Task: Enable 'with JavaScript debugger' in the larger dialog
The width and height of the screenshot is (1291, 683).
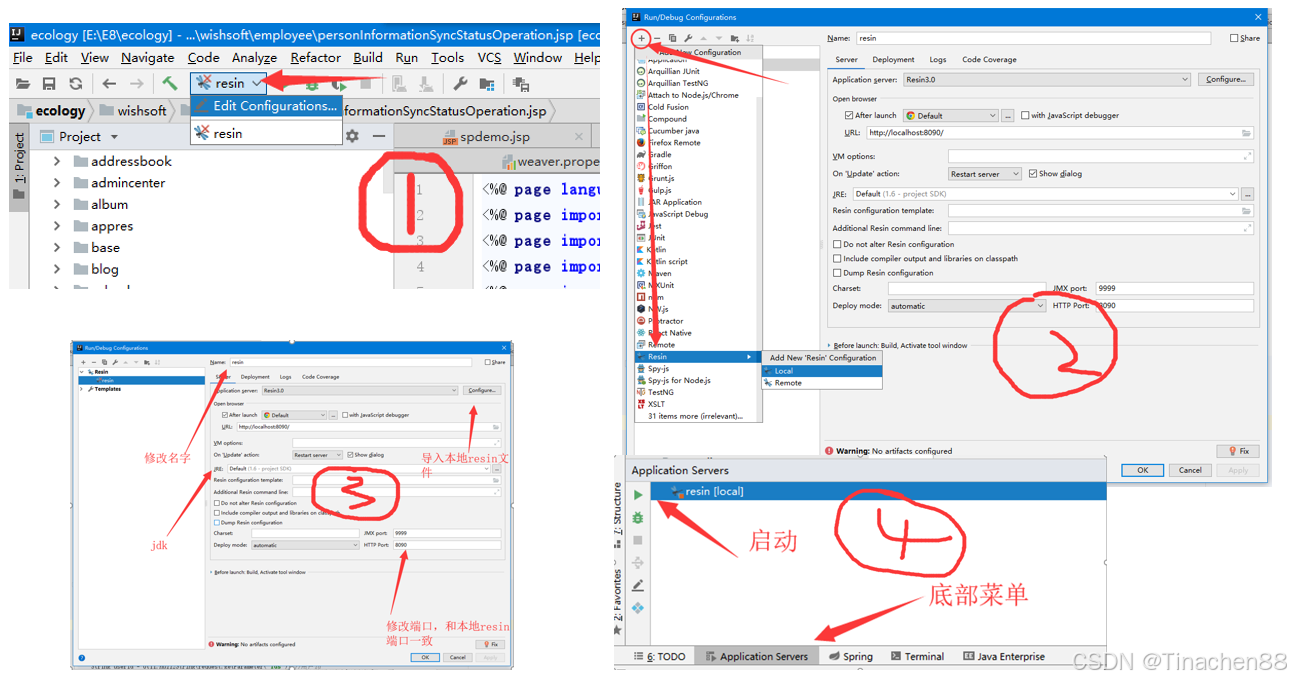Action: (x=1025, y=116)
